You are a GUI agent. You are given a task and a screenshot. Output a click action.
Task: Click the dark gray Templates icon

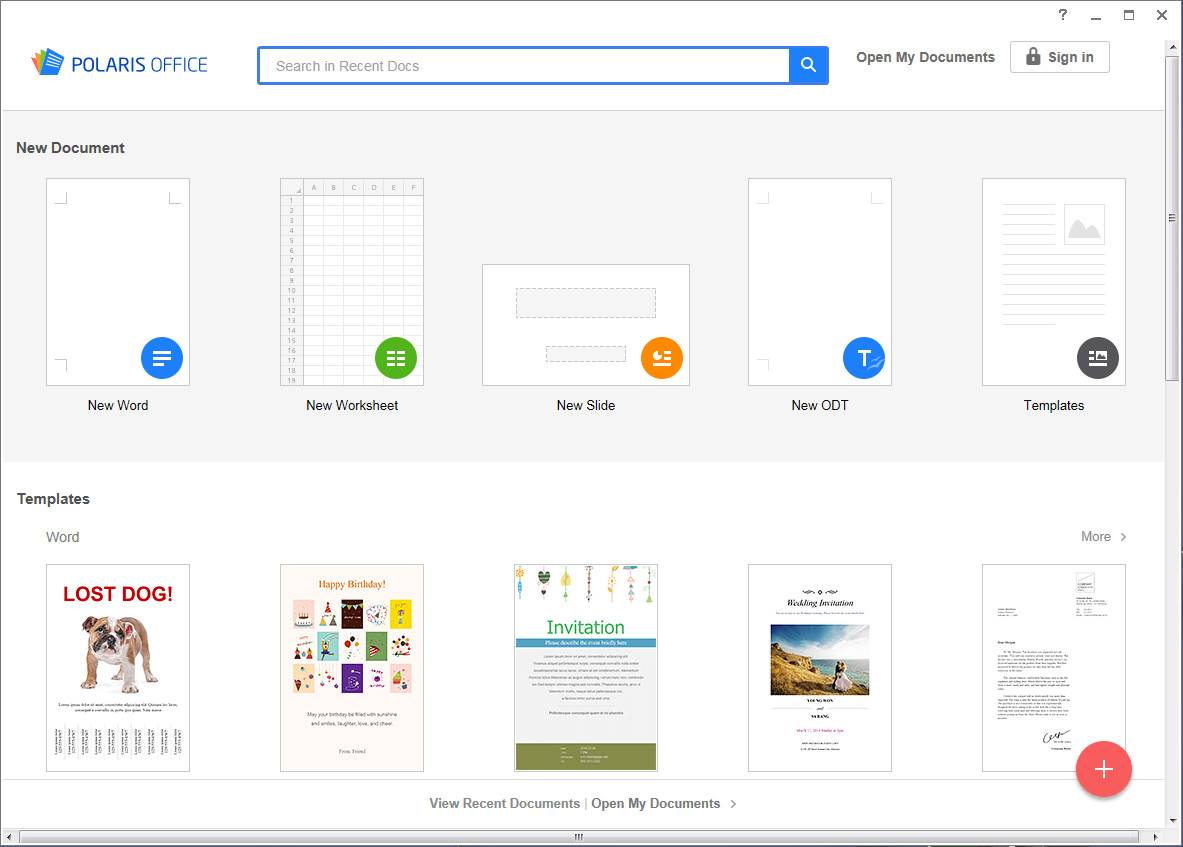pyautogui.click(x=1097, y=358)
